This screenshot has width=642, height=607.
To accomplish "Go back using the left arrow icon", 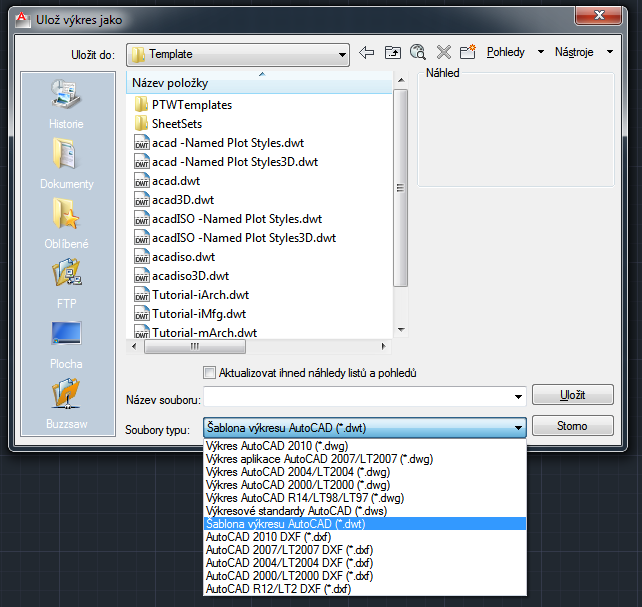I will click(366, 52).
